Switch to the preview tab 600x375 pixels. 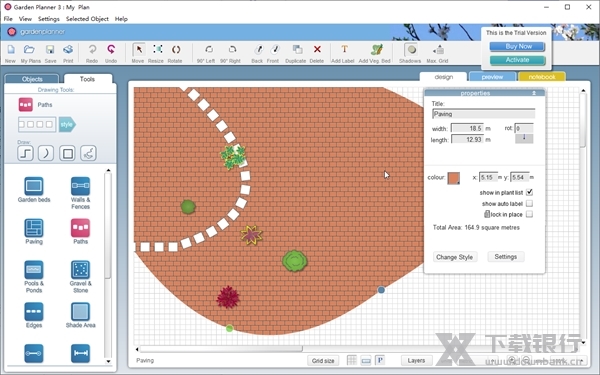pyautogui.click(x=492, y=77)
